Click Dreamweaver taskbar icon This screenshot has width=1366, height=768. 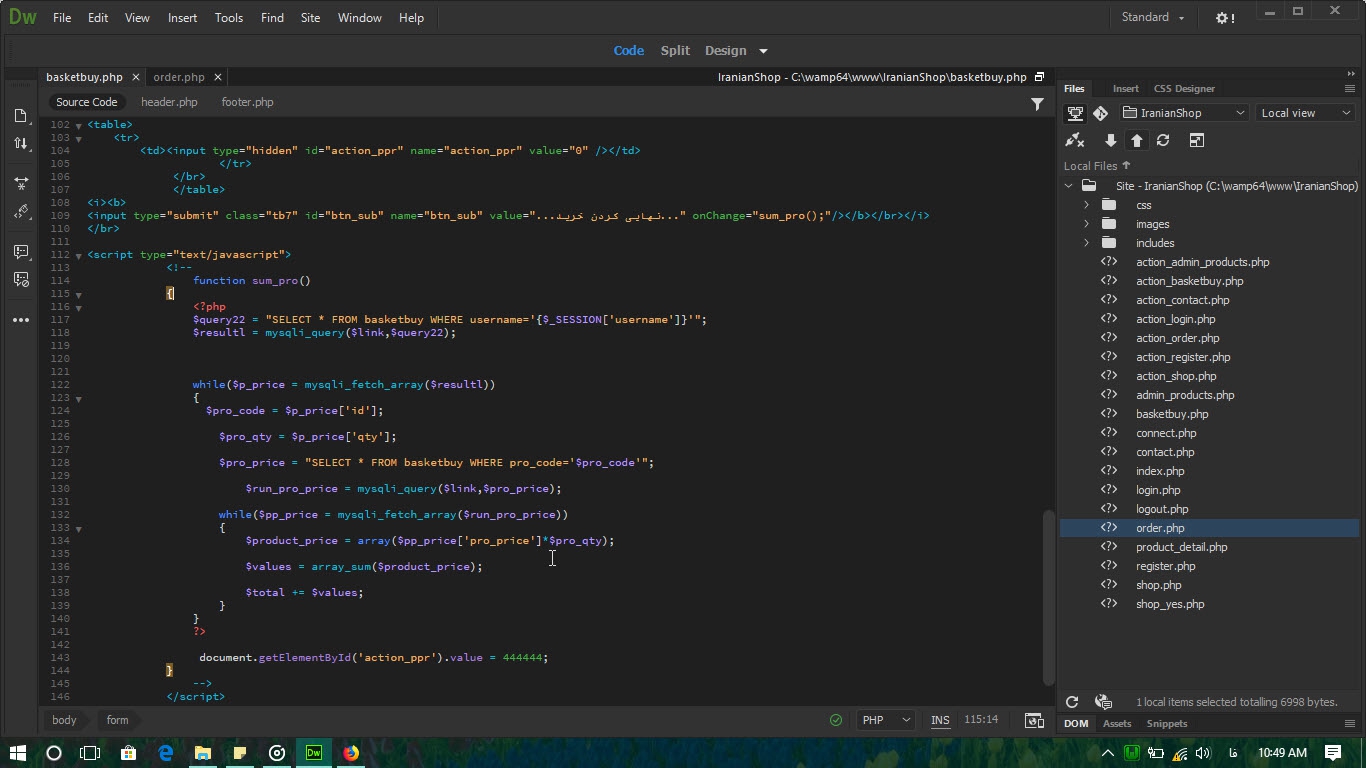314,753
